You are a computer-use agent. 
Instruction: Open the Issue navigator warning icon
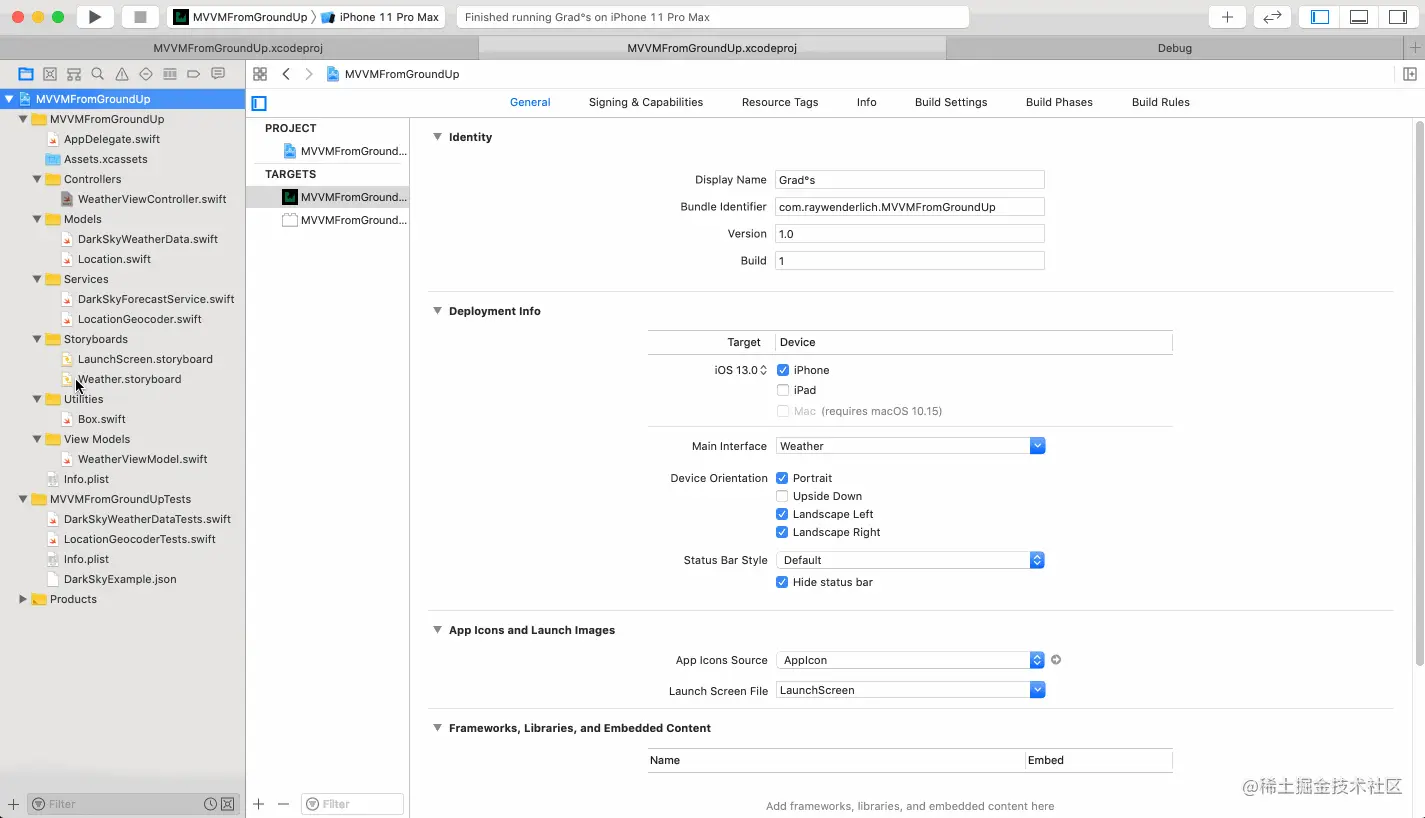[122, 74]
